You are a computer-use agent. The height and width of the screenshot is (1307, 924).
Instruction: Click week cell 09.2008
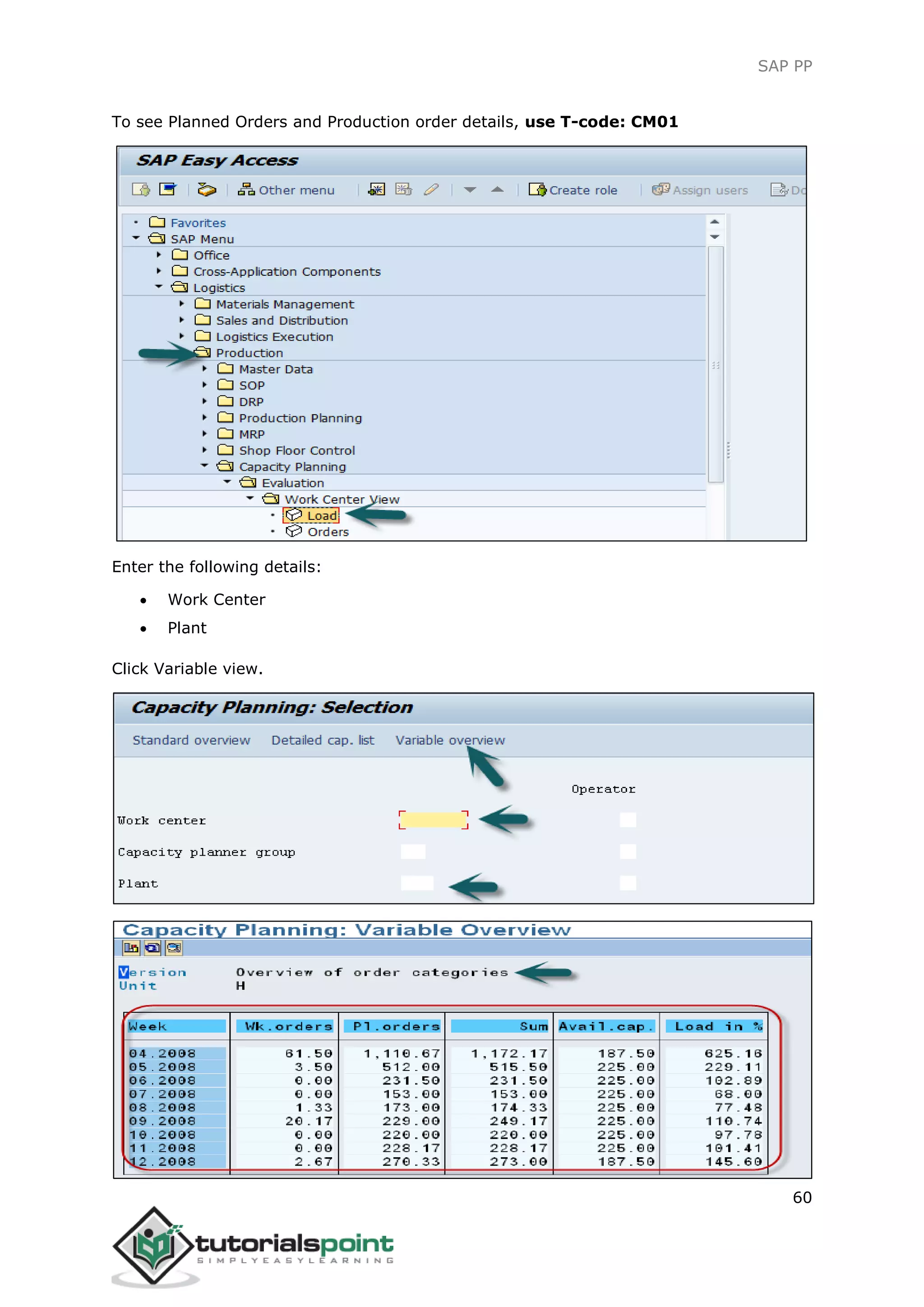(x=176, y=1121)
